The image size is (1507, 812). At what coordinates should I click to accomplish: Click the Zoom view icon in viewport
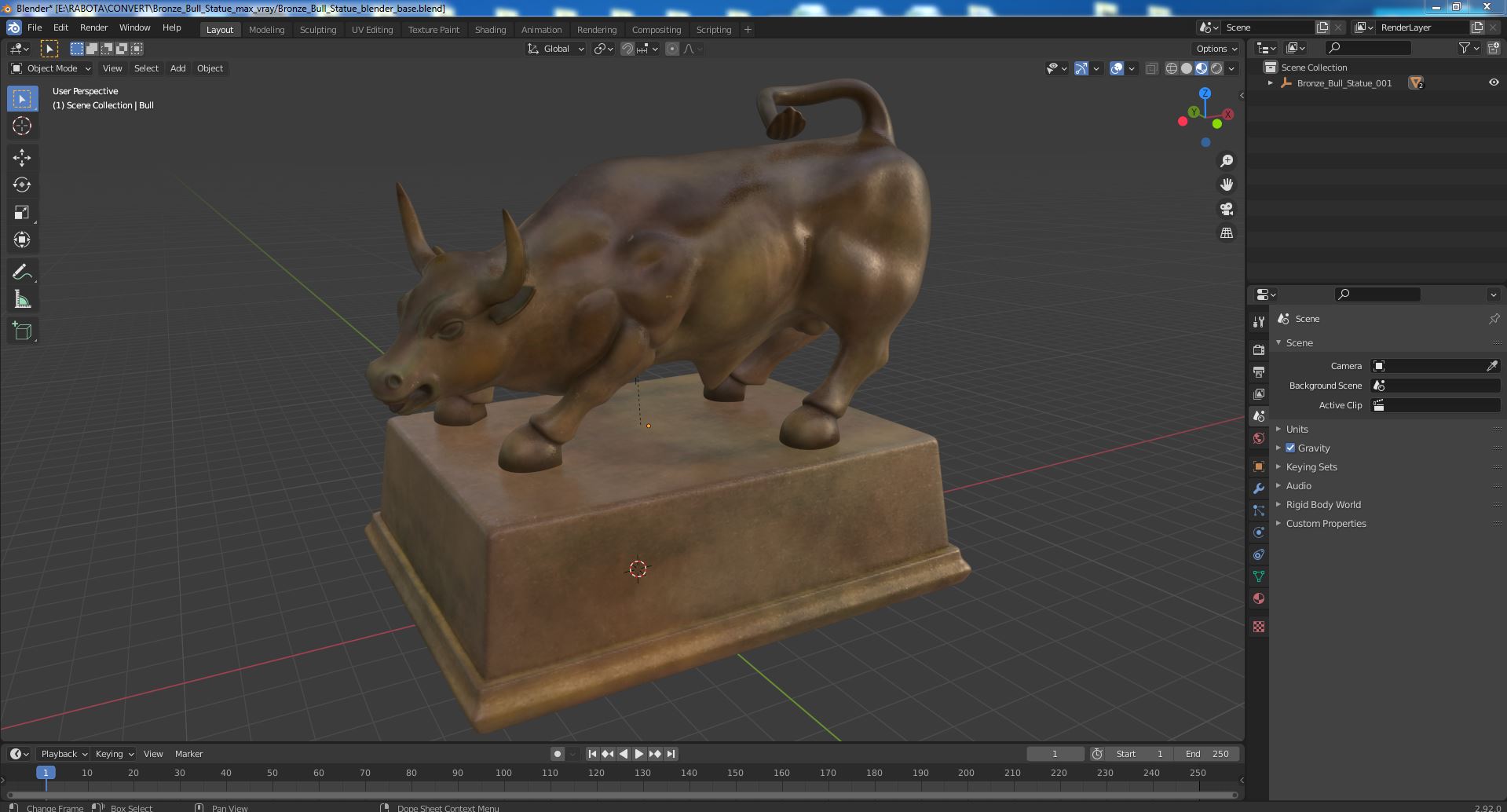pos(1227,161)
